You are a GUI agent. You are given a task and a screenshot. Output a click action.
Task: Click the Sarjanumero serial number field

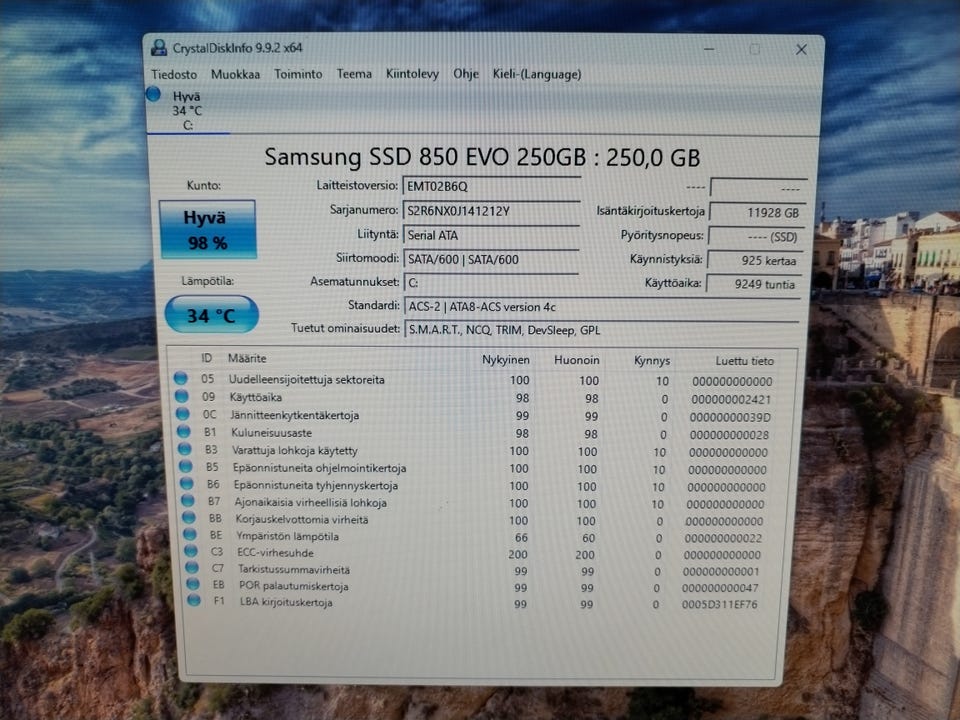491,211
